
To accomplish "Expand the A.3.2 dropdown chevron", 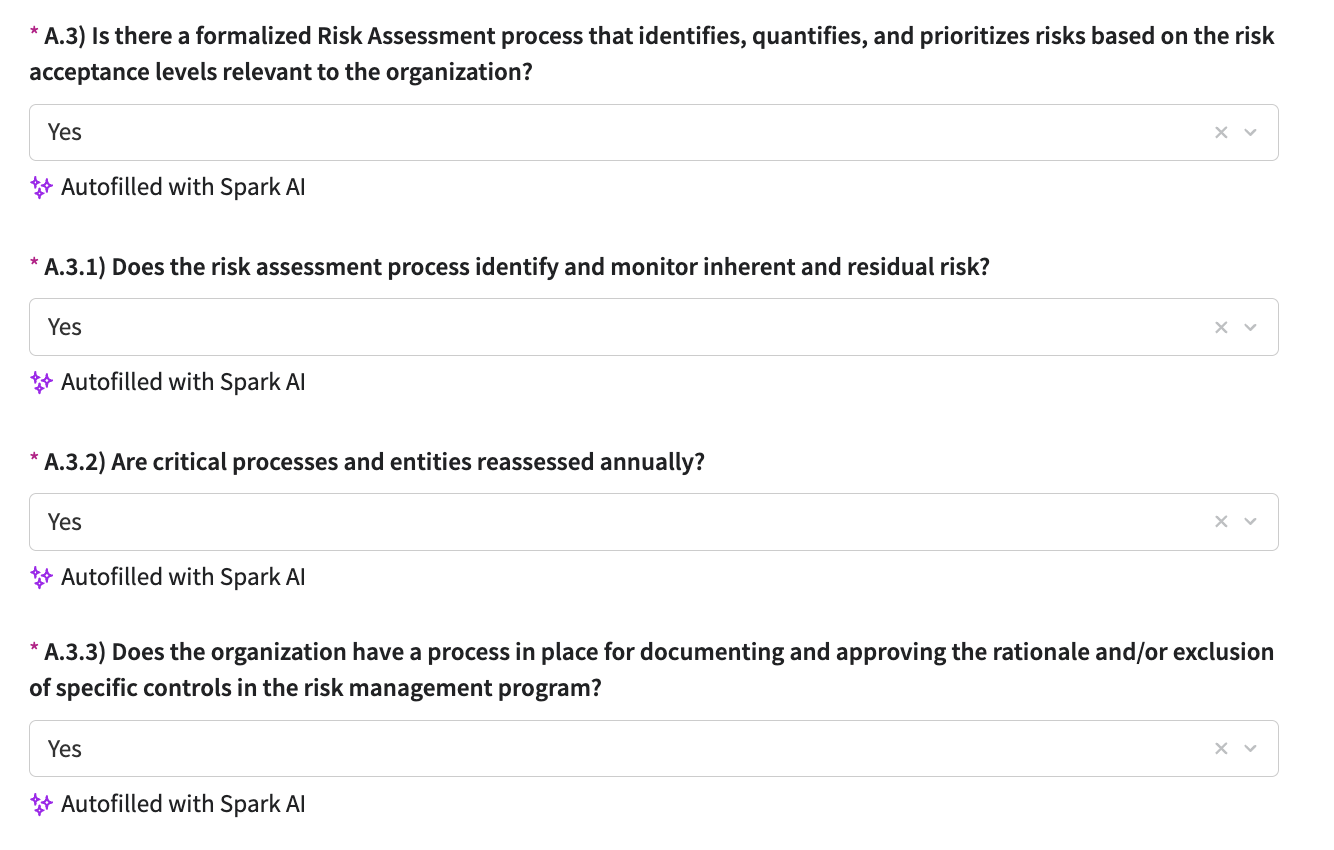I will click(x=1250, y=521).
